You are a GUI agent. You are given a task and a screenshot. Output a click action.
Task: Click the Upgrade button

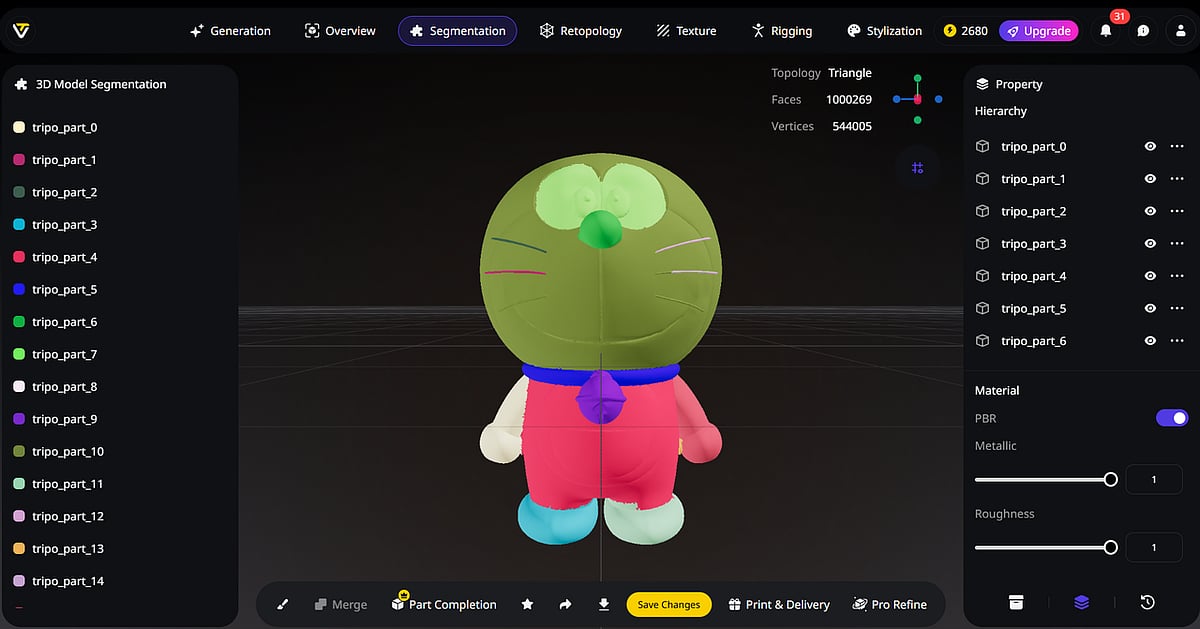click(x=1038, y=31)
